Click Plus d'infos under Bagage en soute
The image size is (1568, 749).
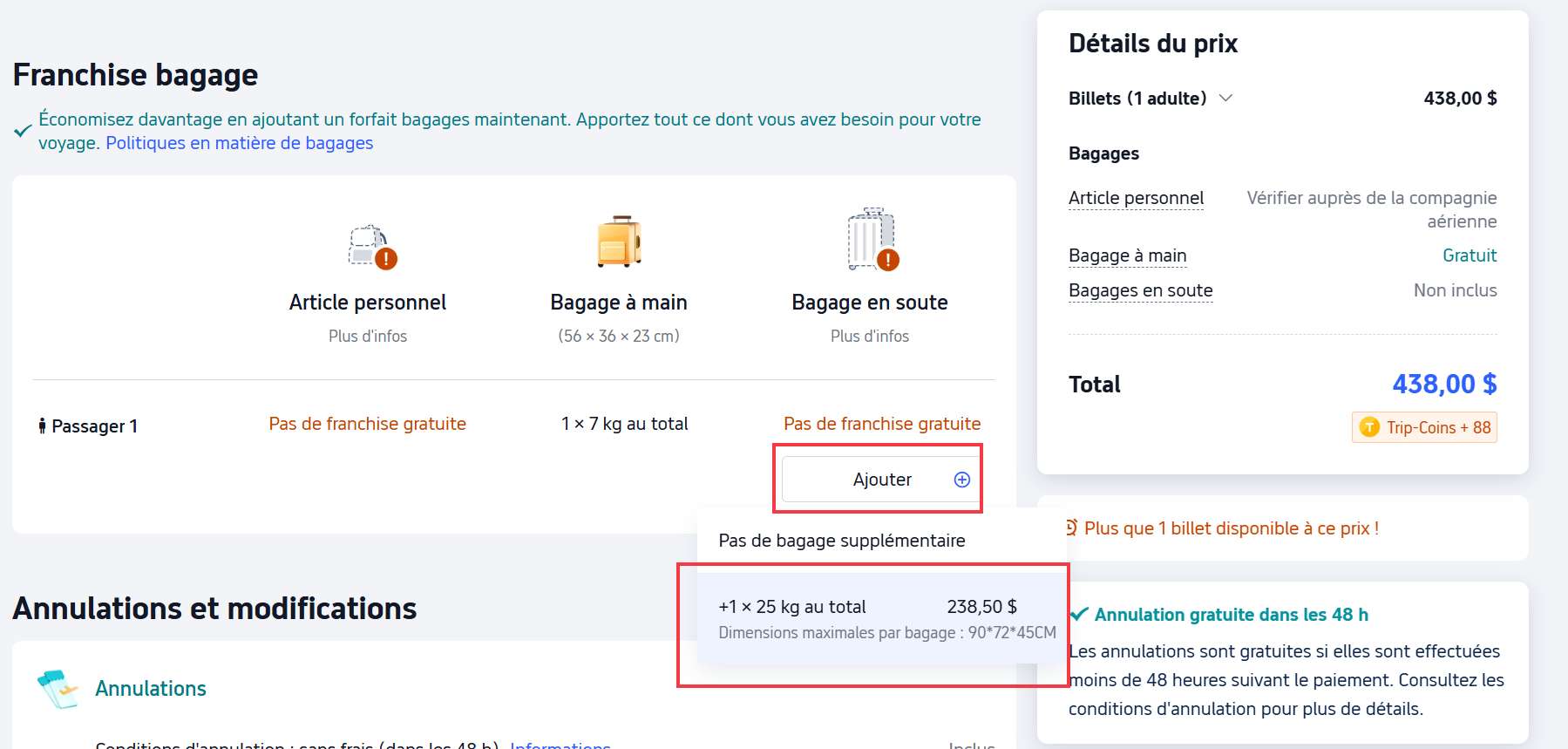[869, 336]
